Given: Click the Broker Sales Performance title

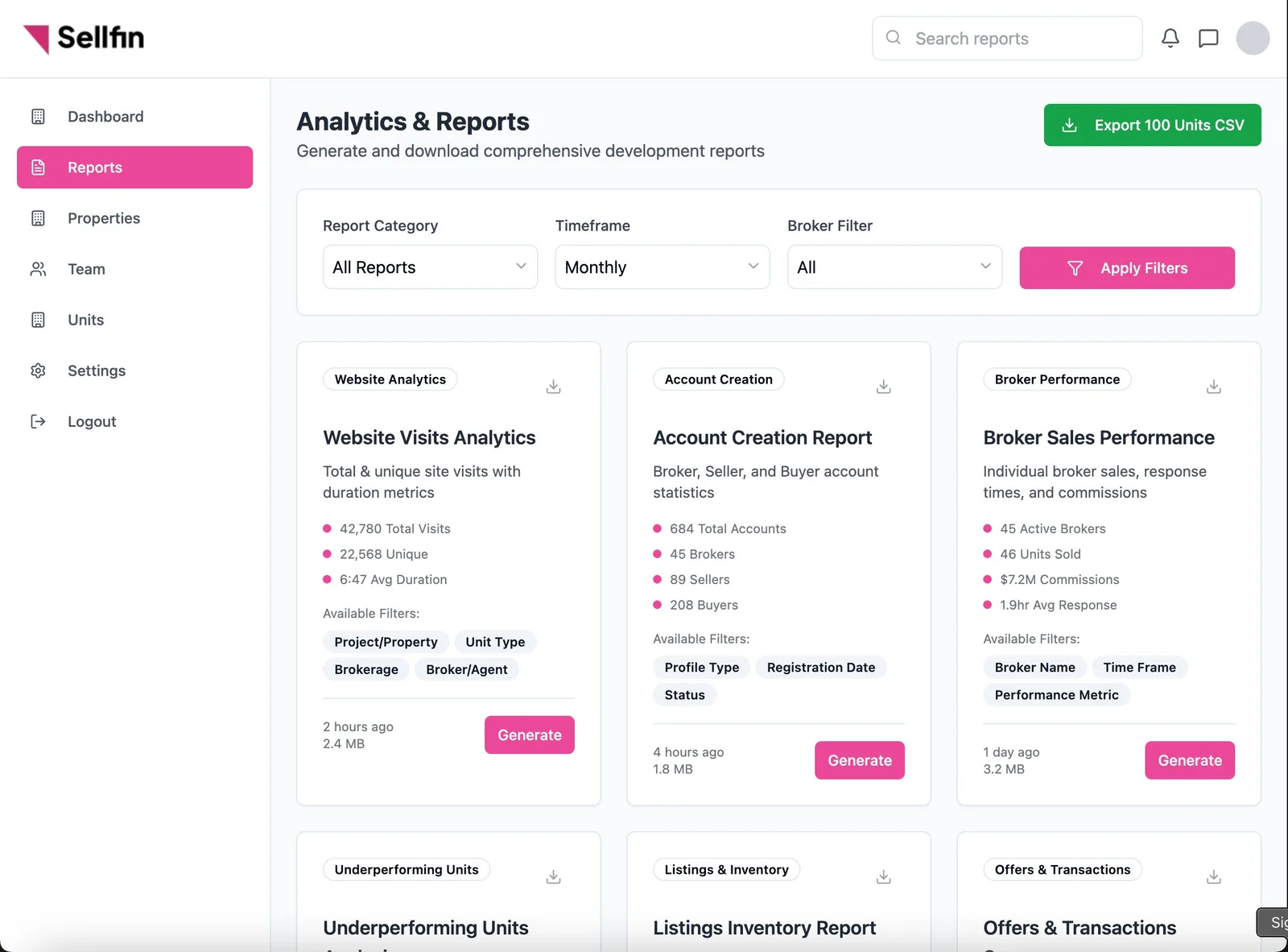Looking at the screenshot, I should tap(1099, 437).
